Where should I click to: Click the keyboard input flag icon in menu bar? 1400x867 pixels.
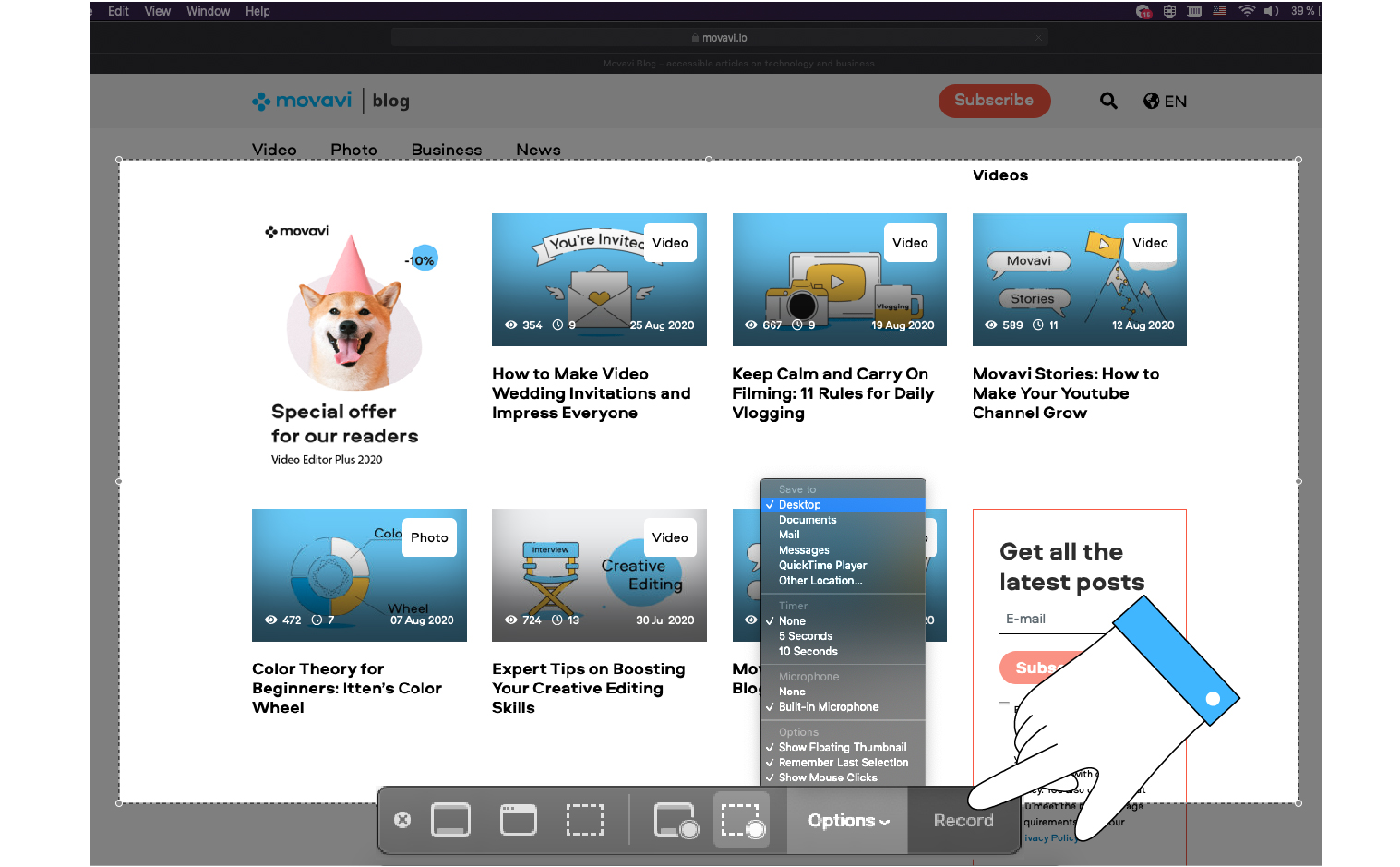pos(1219,11)
